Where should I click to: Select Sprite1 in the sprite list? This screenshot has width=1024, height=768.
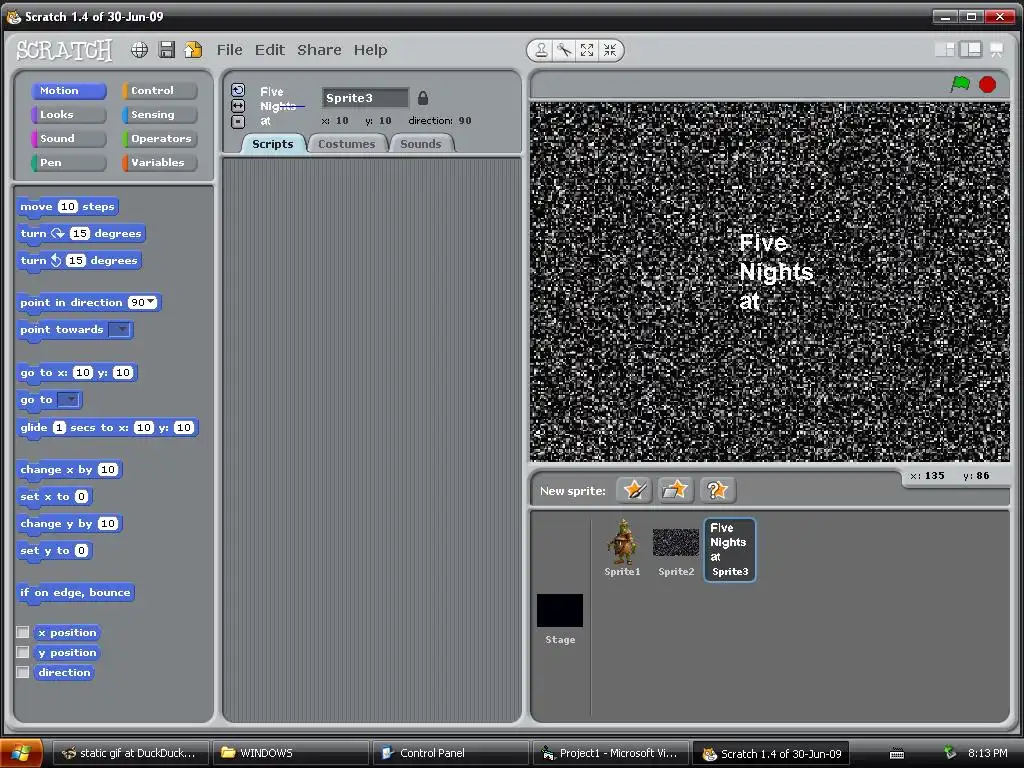(622, 547)
